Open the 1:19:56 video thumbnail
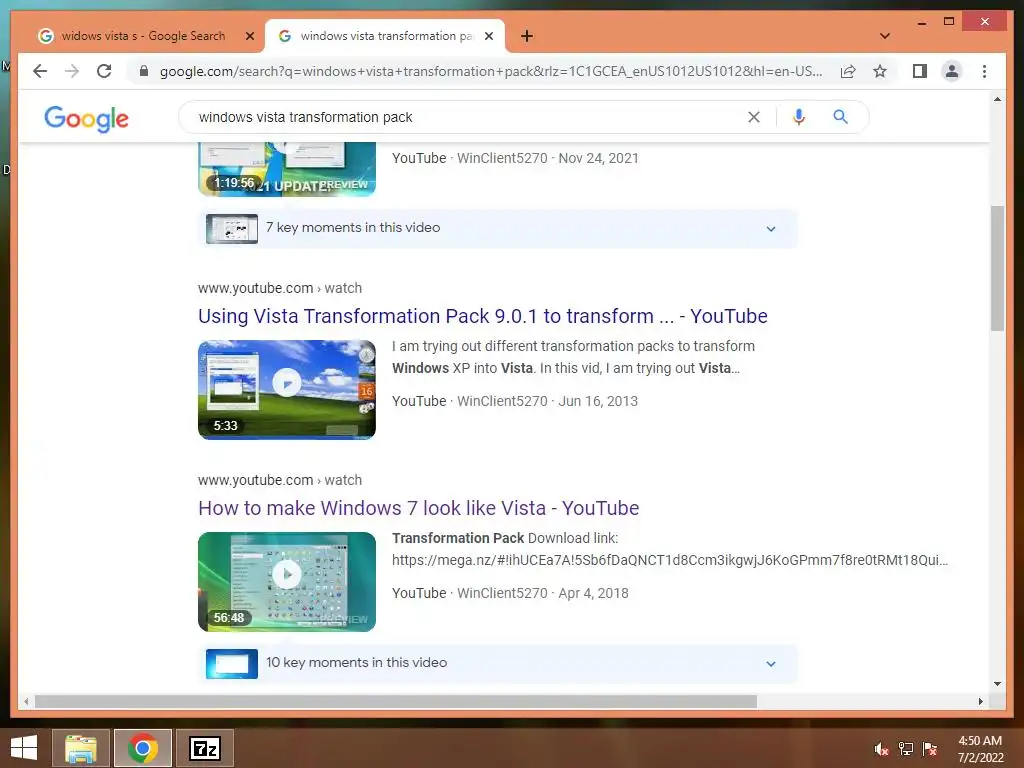Image resolution: width=1024 pixels, height=768 pixels. 287,170
